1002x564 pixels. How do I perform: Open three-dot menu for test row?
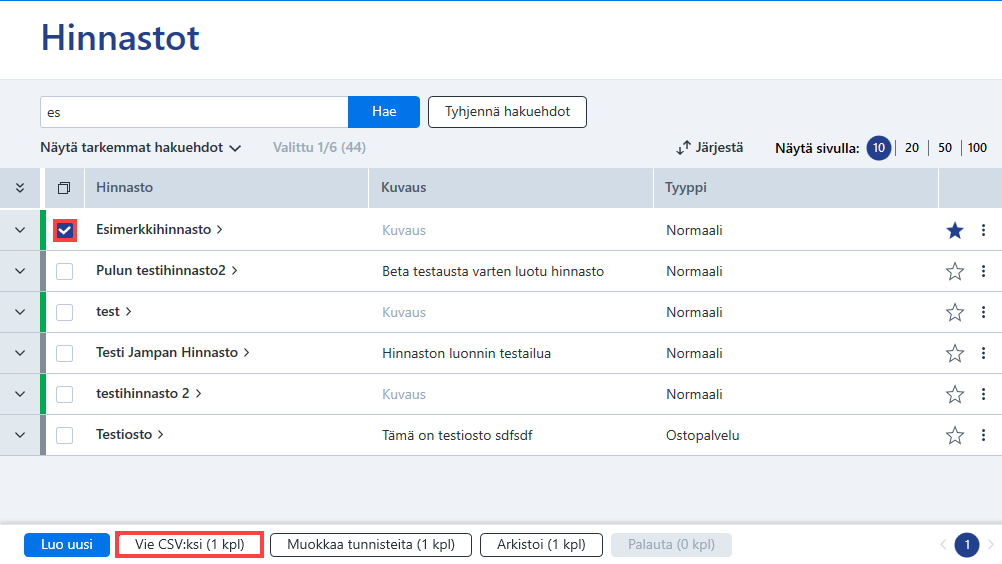pyautogui.click(x=983, y=312)
